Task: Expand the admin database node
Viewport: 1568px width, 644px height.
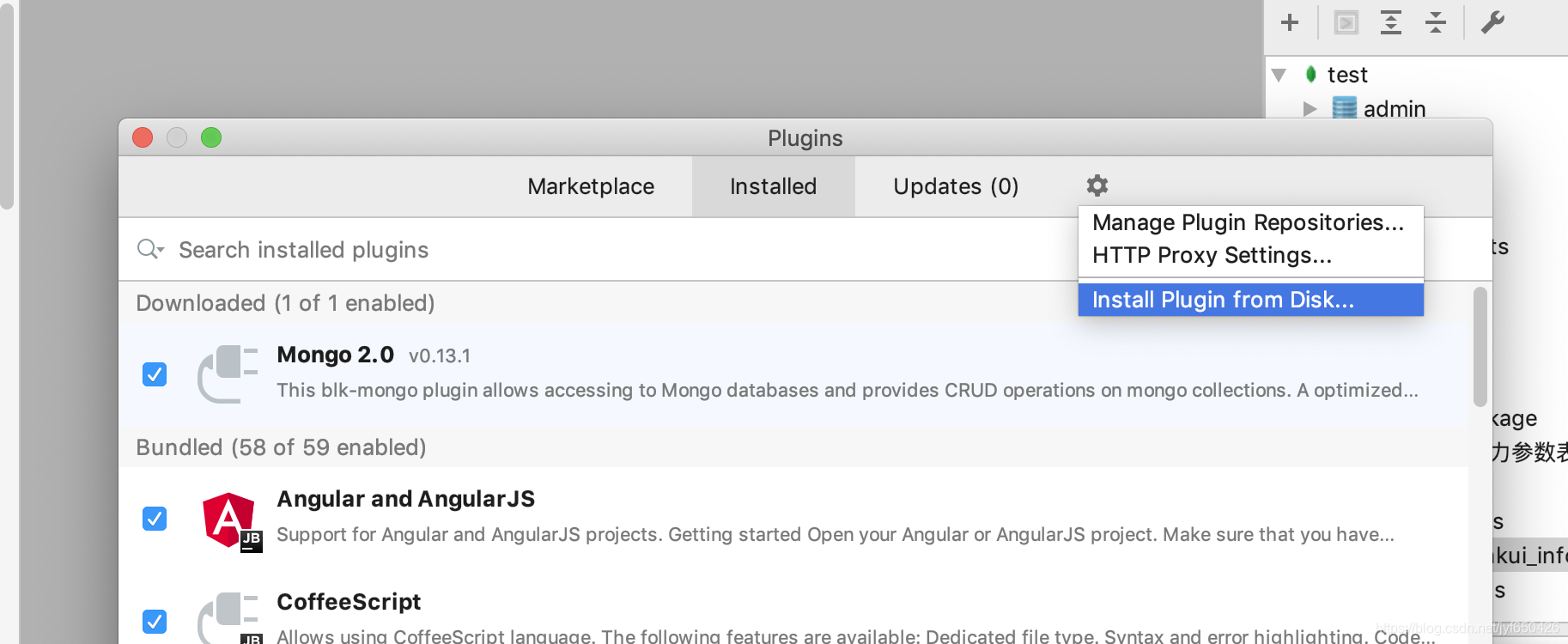Action: 1310,109
